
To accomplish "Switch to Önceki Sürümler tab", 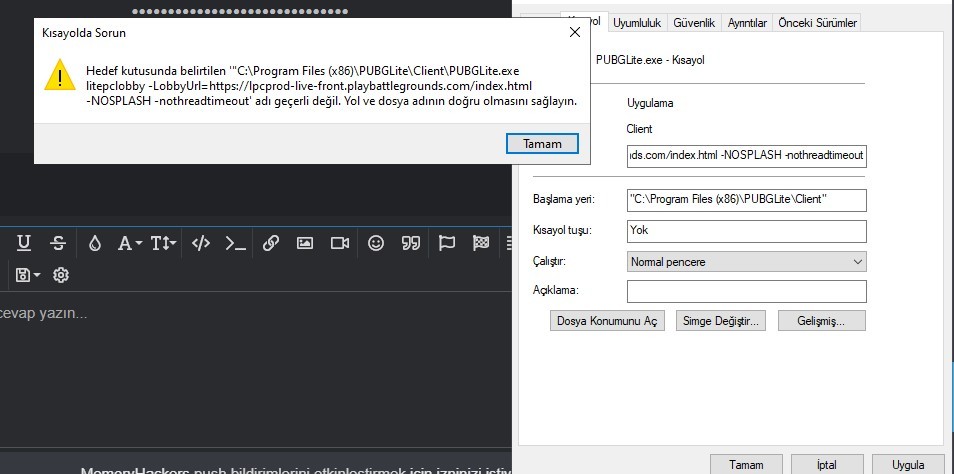I will click(818, 23).
